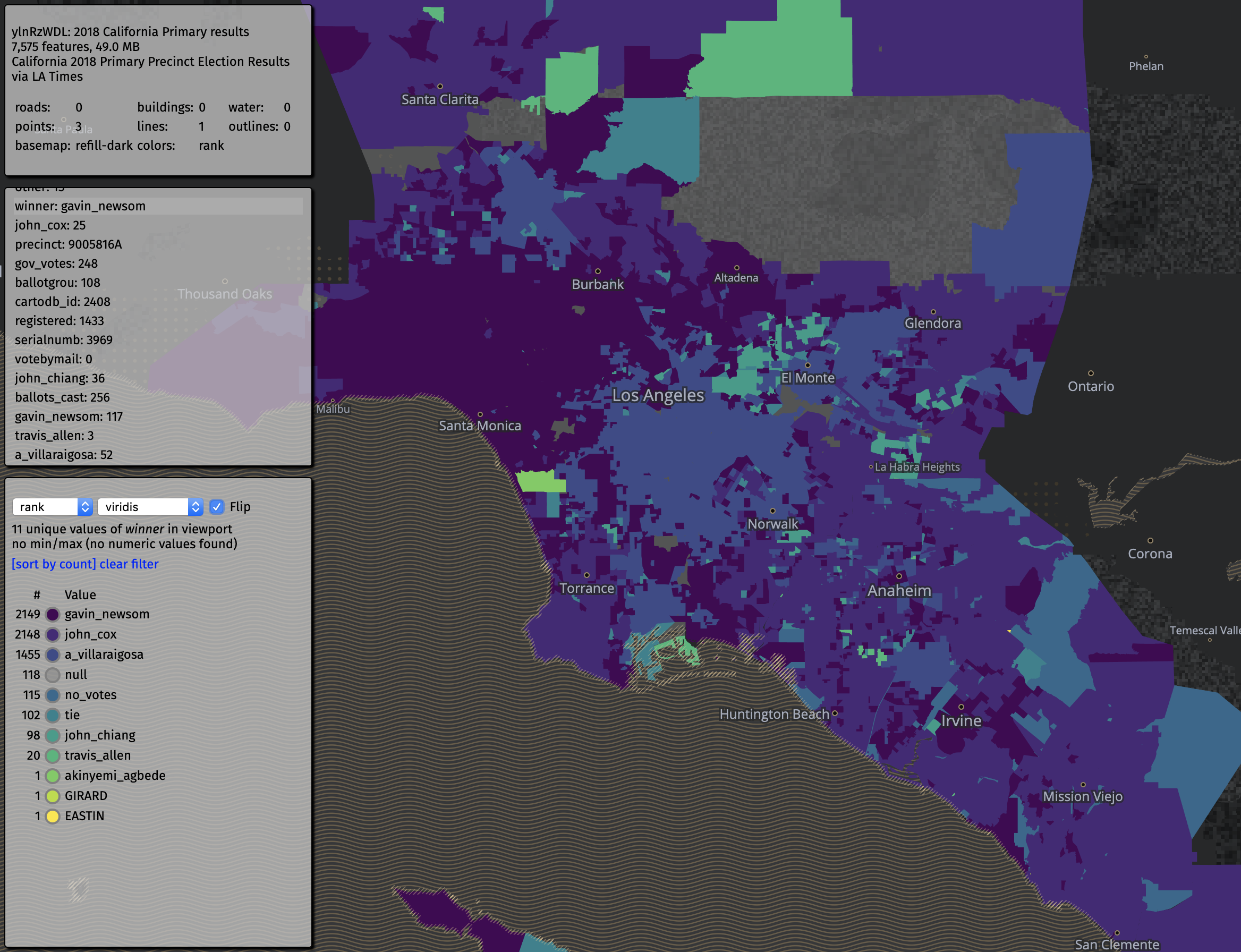Click the akinyemi_agbede color swatch
This screenshot has width=1241, height=952.
tap(53, 776)
